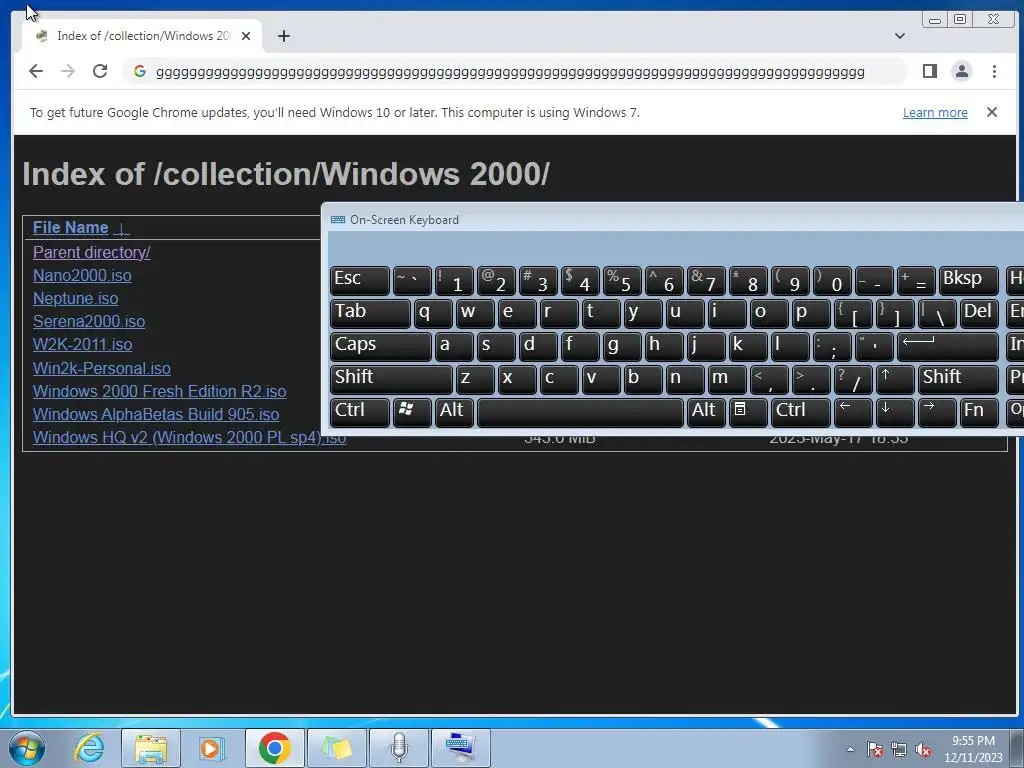Toggle Caps lock on On-Screen Keyboard
Viewport: 1024px width, 768px height.
tap(381, 346)
